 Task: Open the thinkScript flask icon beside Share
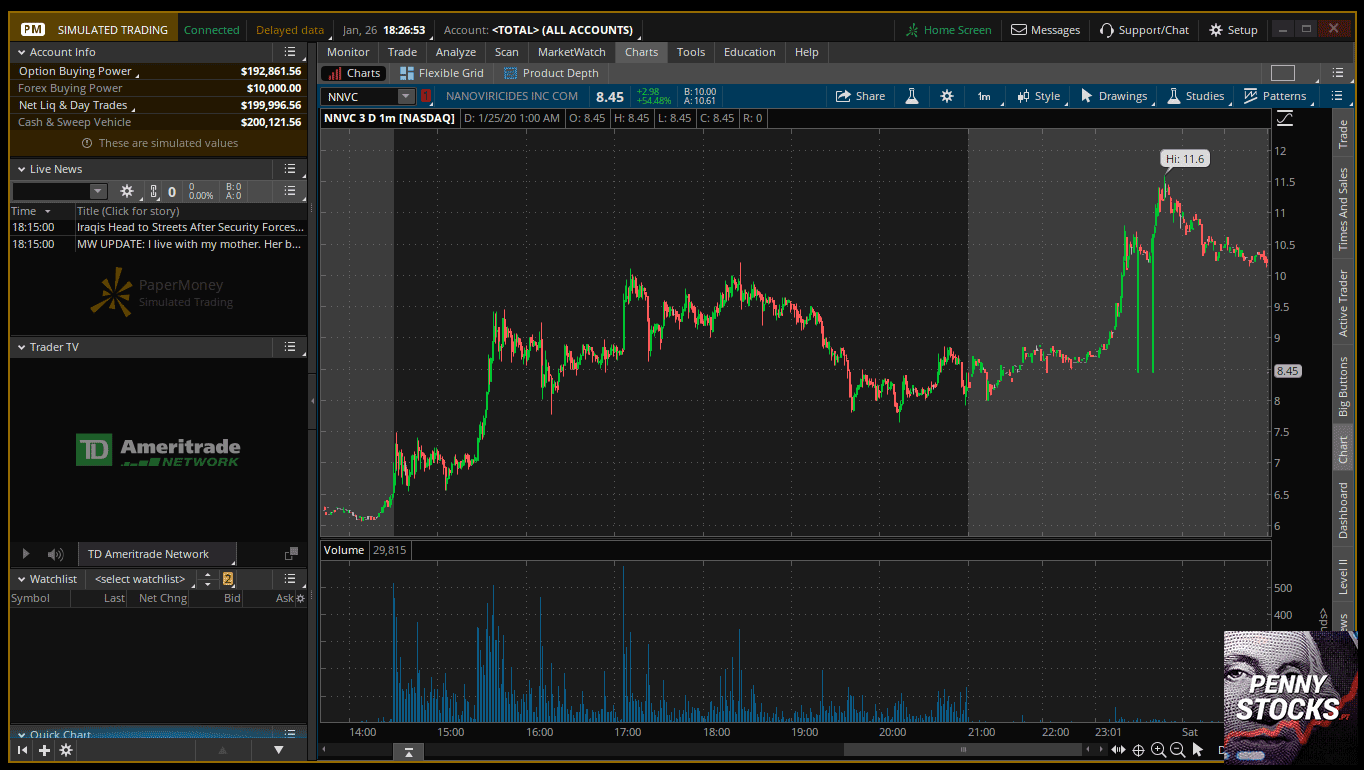[912, 96]
